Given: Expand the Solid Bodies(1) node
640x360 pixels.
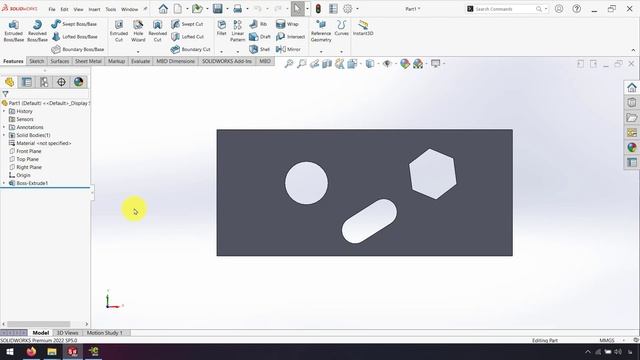Looking at the screenshot, I should coord(4,135).
